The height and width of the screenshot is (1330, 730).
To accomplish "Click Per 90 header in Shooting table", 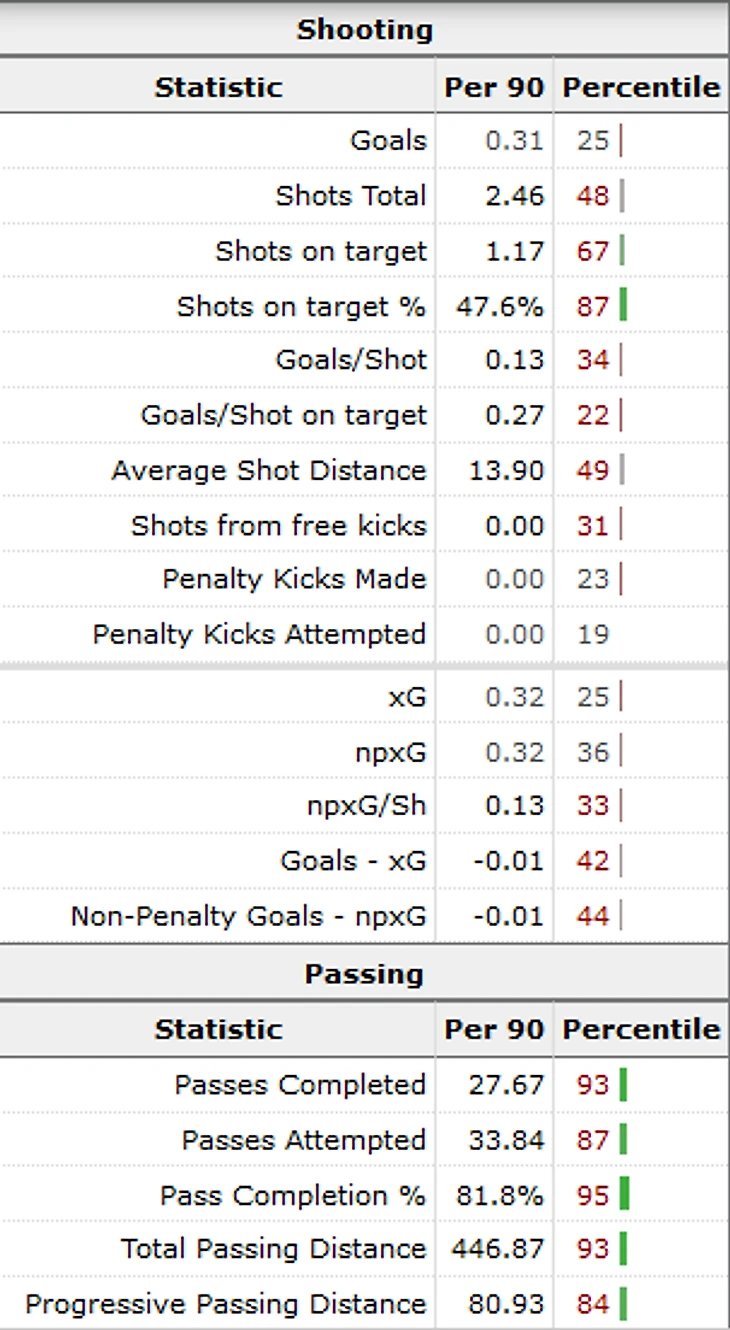I will (x=494, y=87).
